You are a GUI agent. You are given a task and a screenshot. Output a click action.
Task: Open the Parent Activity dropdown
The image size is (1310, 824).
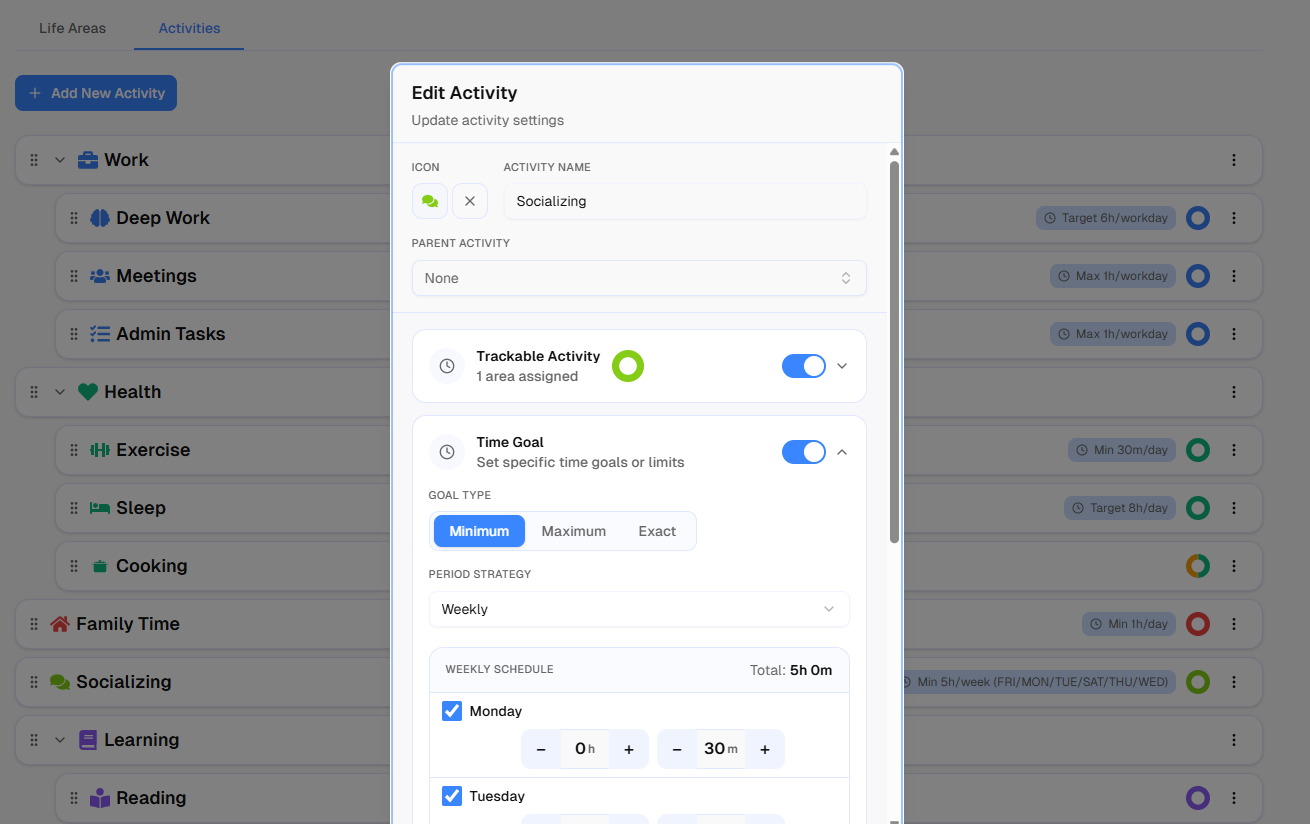(x=639, y=278)
